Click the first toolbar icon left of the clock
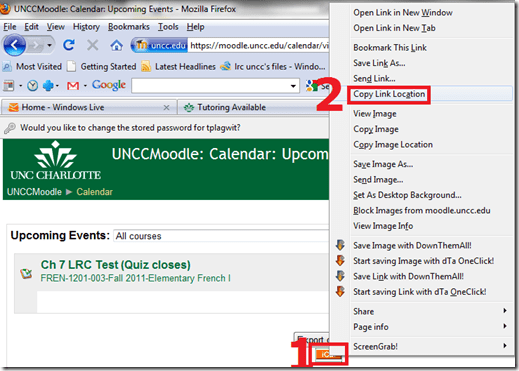The height and width of the screenshot is (371, 519). 9,86
